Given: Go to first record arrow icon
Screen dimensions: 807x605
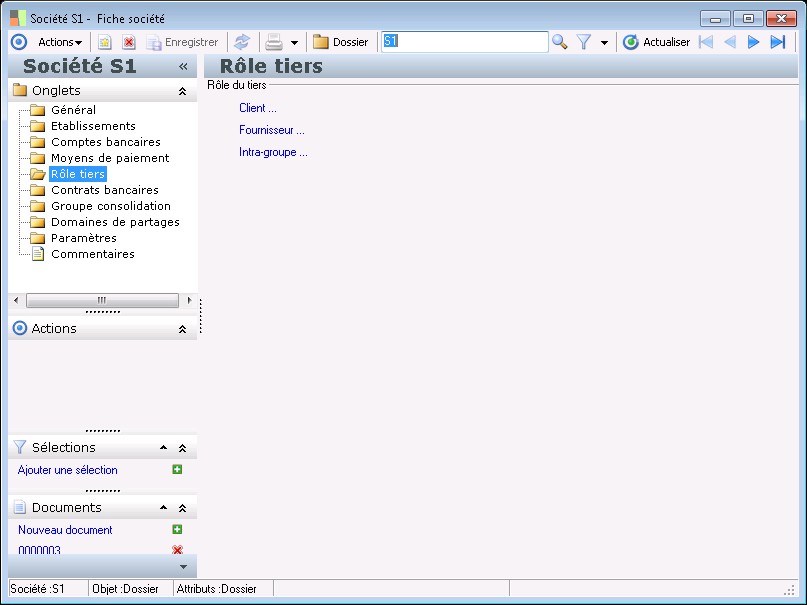Looking at the screenshot, I should 706,42.
